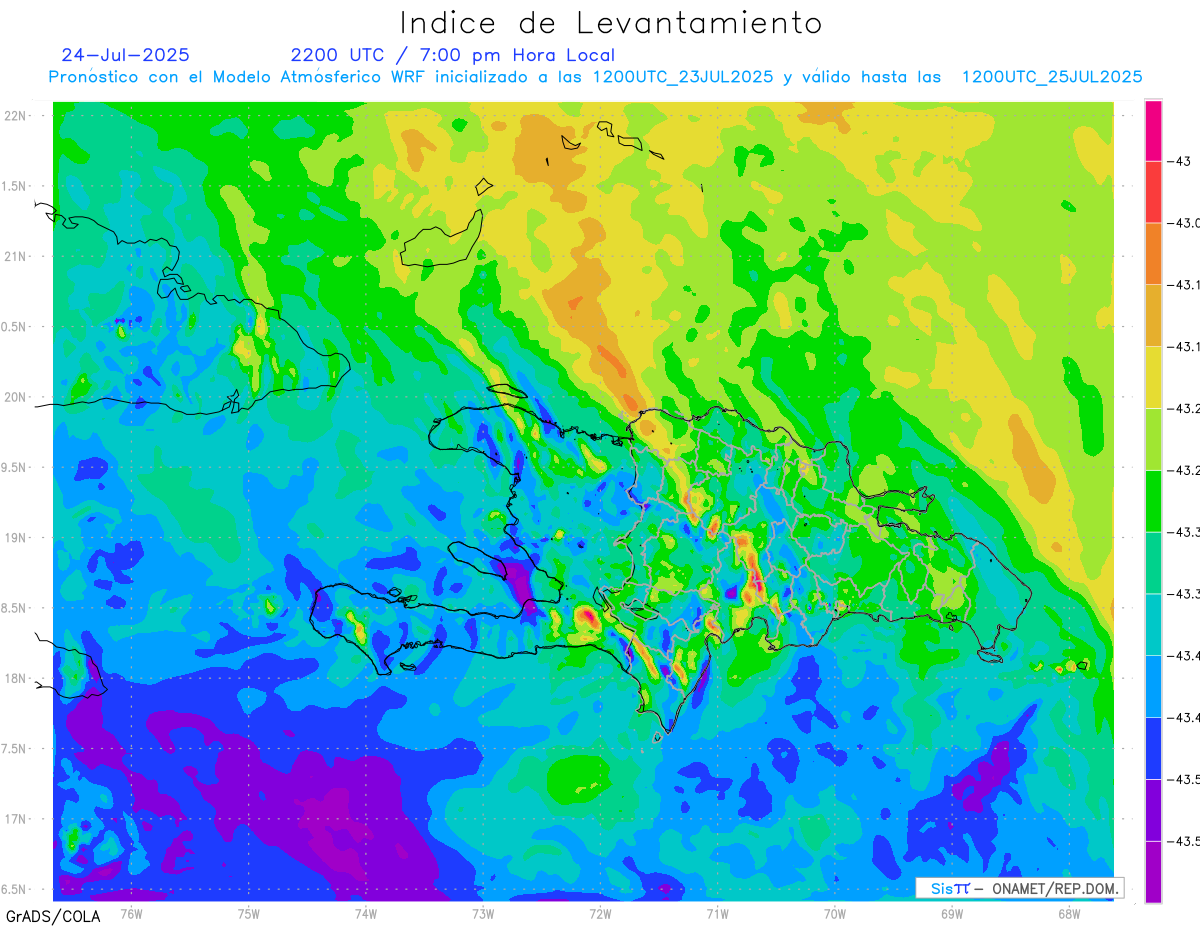The image size is (1200, 927).
Task: Click the "22N" latitude label
Action: point(17,116)
